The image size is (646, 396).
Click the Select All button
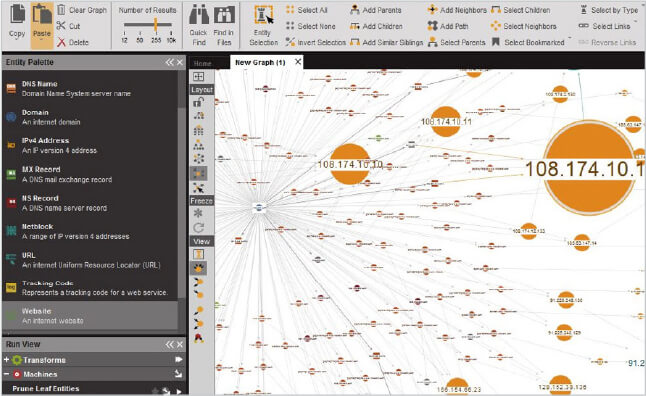pos(307,10)
